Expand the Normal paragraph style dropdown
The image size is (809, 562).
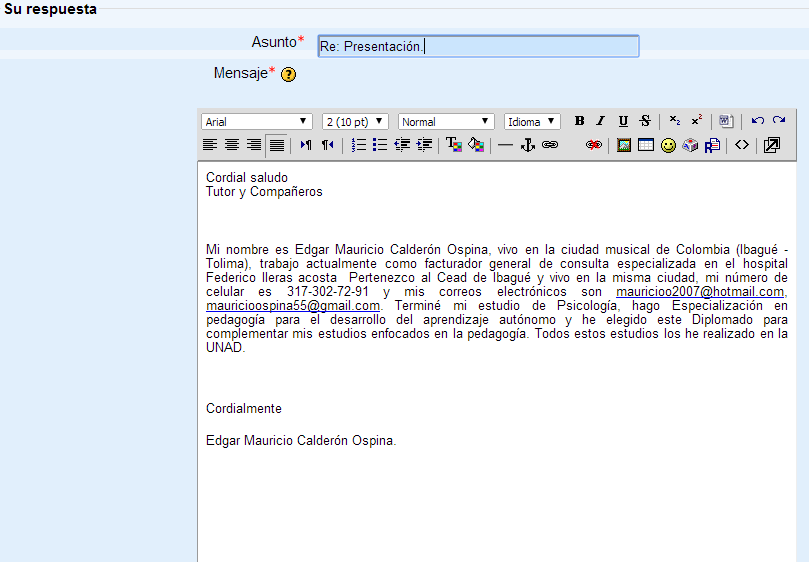pyautogui.click(x=446, y=122)
